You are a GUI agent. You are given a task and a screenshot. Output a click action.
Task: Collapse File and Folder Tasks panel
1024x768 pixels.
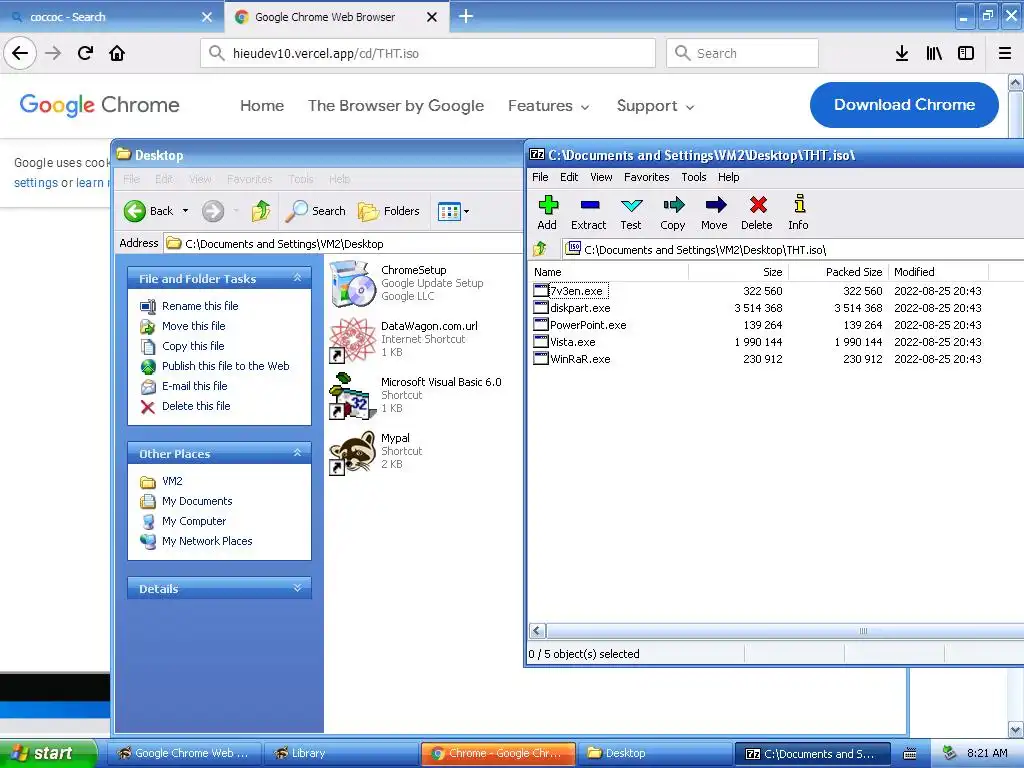coord(297,278)
